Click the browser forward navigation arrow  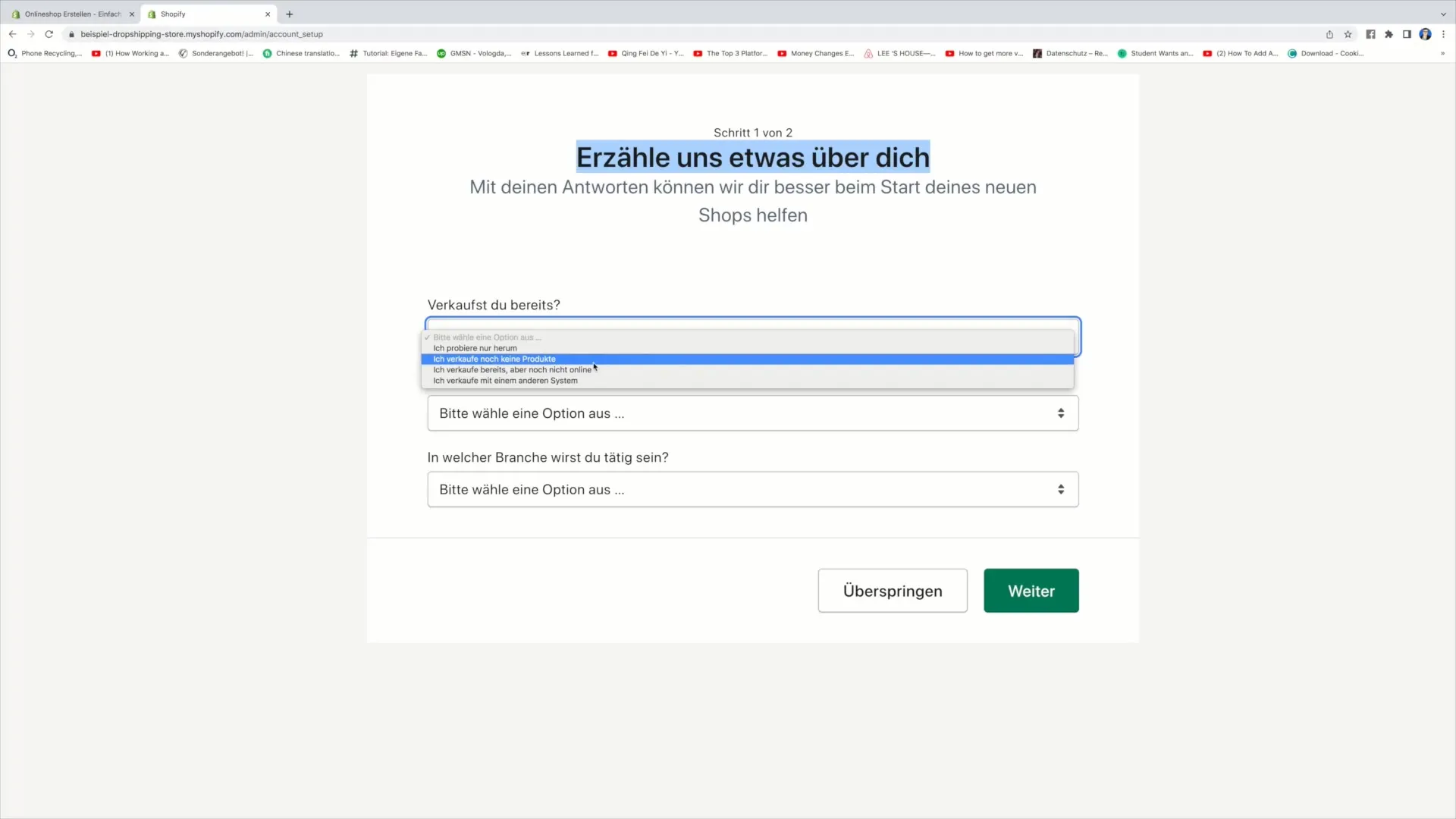[x=29, y=34]
